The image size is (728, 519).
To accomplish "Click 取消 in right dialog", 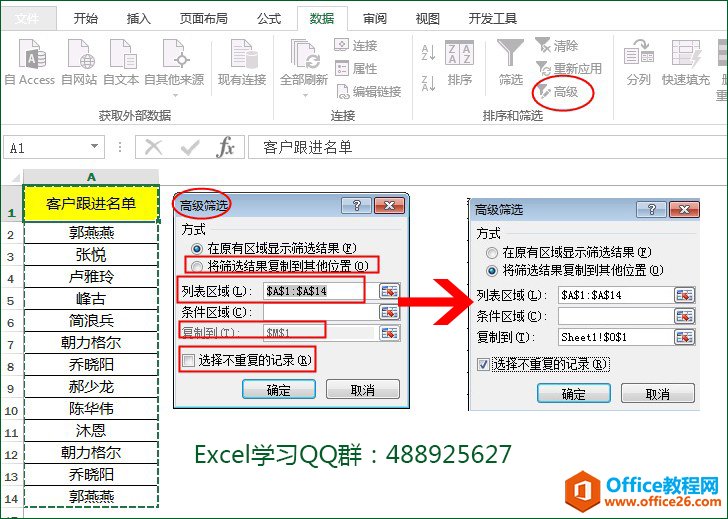I will (x=657, y=393).
